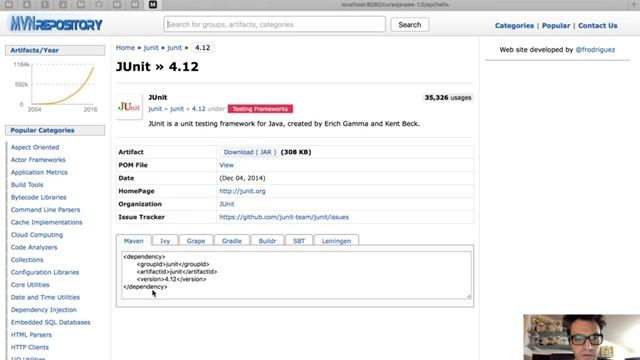Open Cache Implementations category
The image size is (640, 360).
(x=47, y=222)
